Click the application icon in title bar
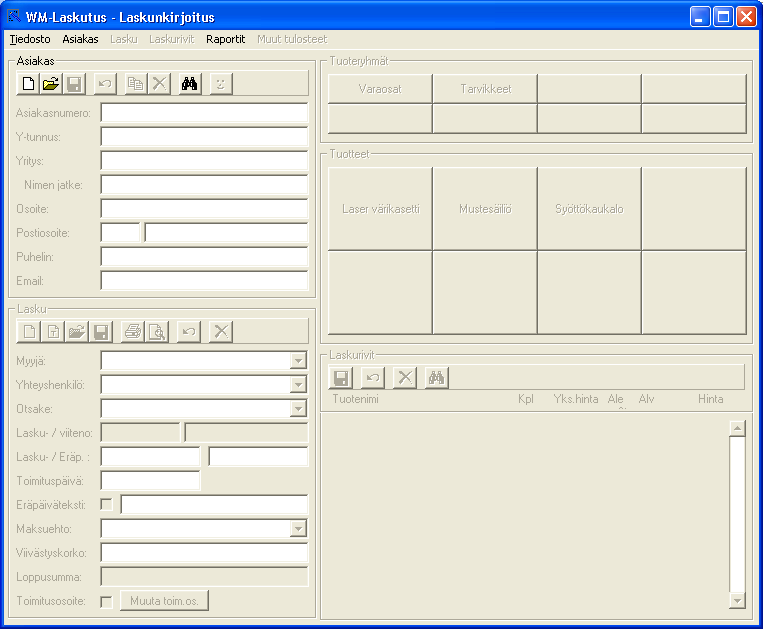763x629 pixels. coord(14,17)
